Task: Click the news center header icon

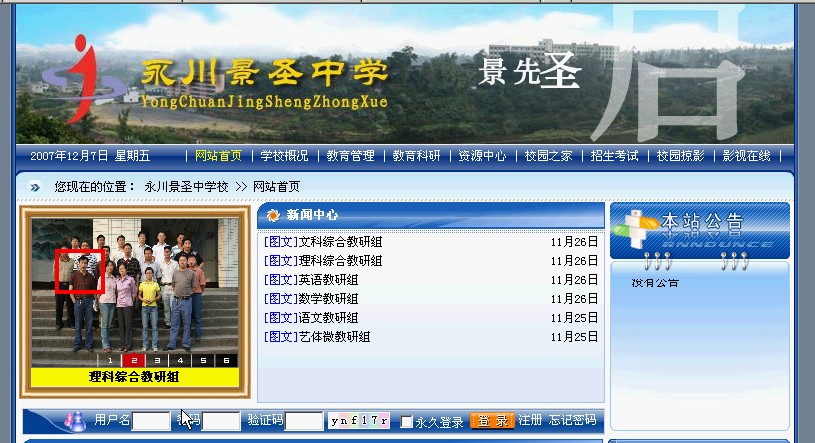Action: click(x=273, y=215)
